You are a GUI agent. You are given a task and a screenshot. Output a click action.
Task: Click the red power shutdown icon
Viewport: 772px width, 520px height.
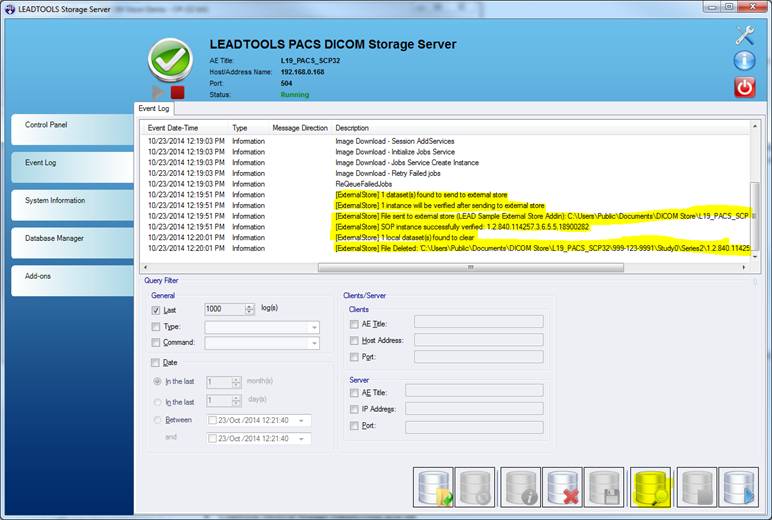coord(744,88)
